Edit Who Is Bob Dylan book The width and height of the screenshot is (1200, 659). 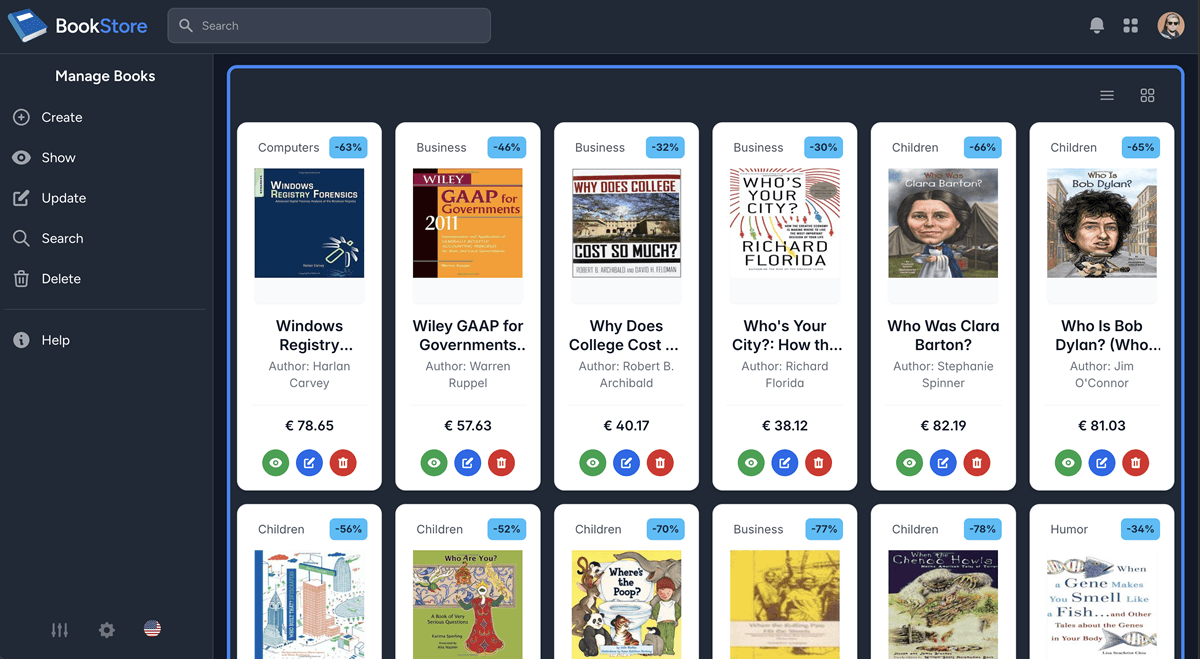1102,463
